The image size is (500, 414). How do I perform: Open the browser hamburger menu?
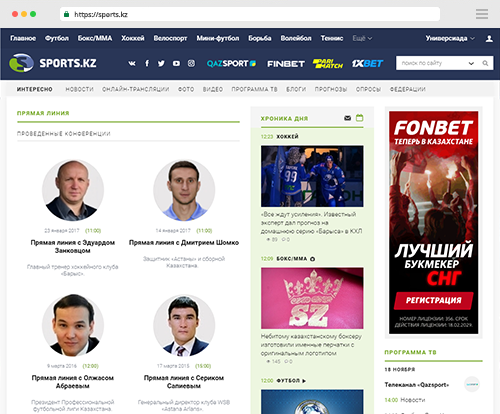(x=482, y=14)
